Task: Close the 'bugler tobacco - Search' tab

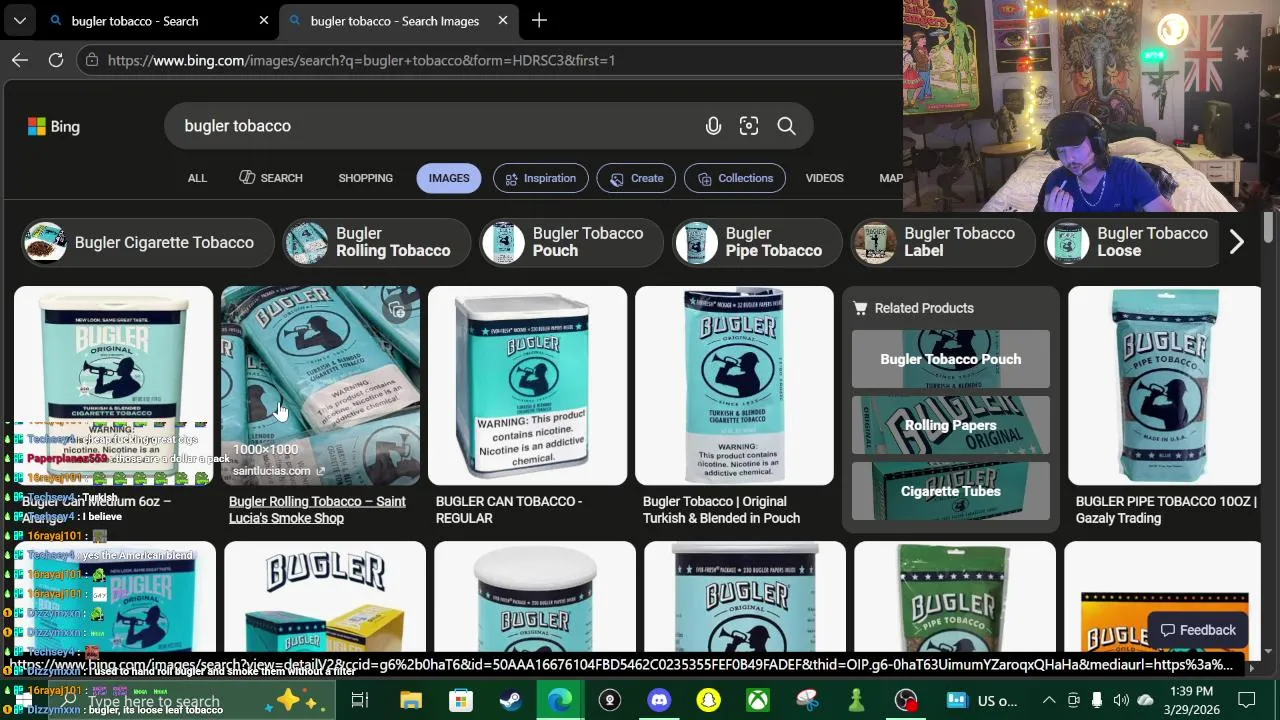Action: 264,20
